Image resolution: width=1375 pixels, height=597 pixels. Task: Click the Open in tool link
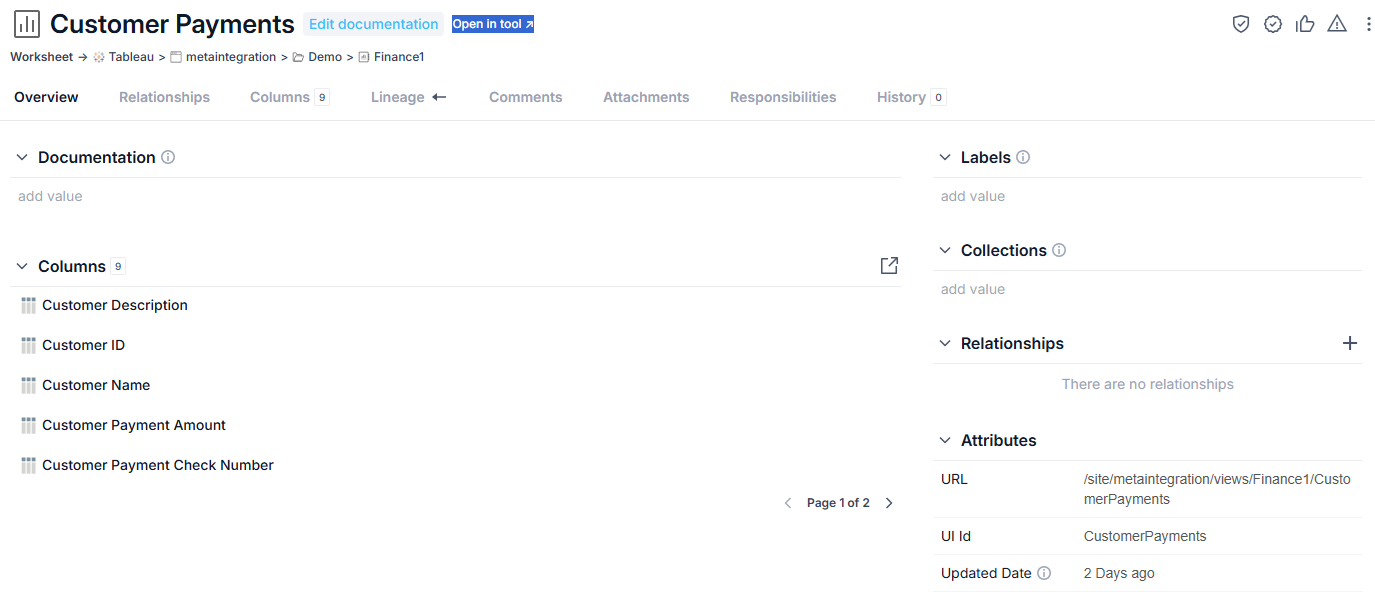493,24
